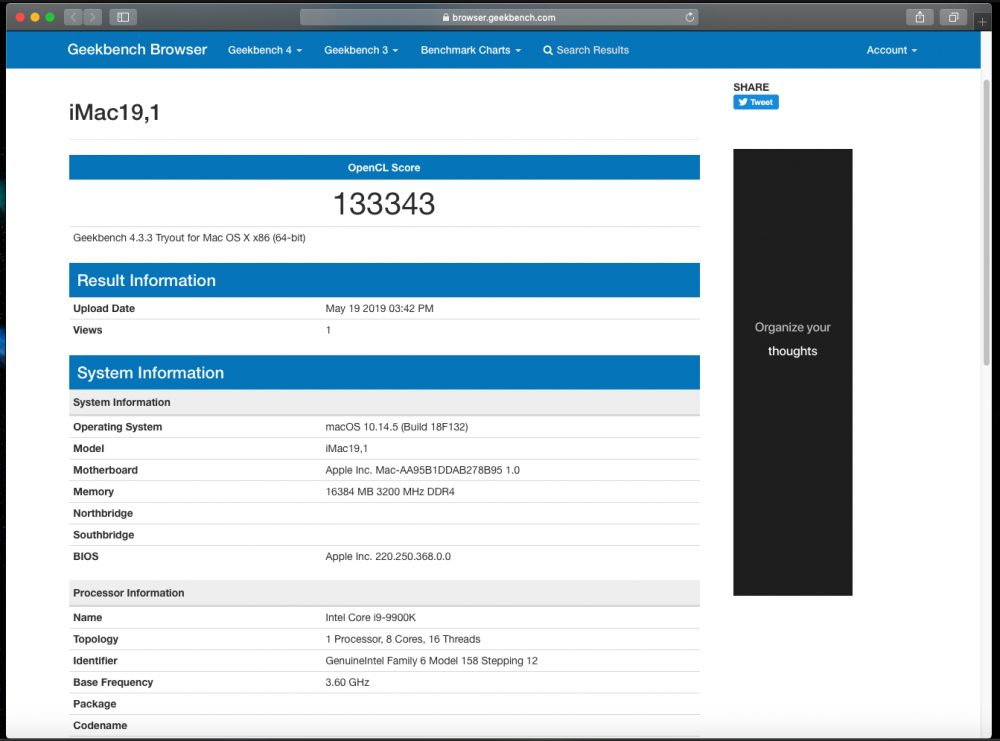Go forward with Safari's forward arrow

click(92, 17)
